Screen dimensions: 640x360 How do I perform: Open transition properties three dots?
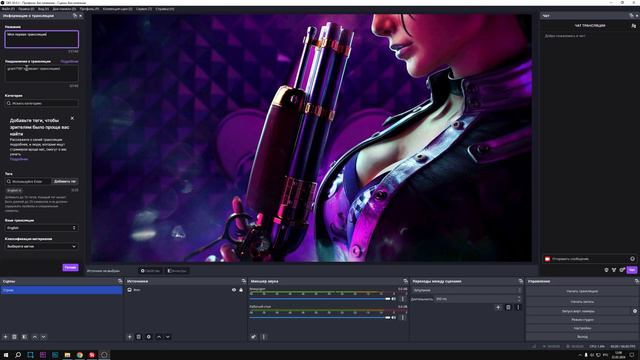(x=518, y=307)
